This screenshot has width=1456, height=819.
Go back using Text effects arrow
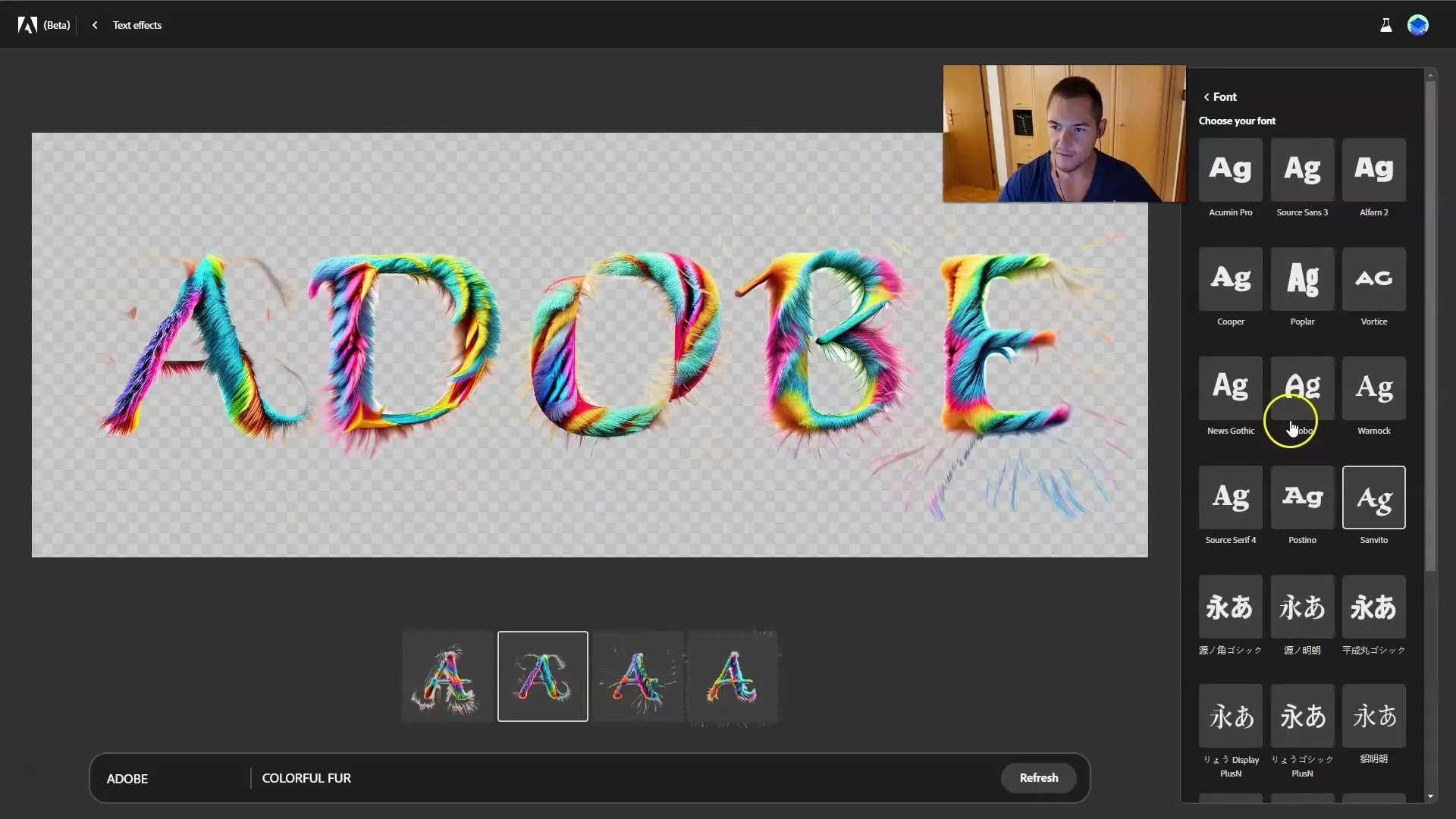click(x=95, y=25)
